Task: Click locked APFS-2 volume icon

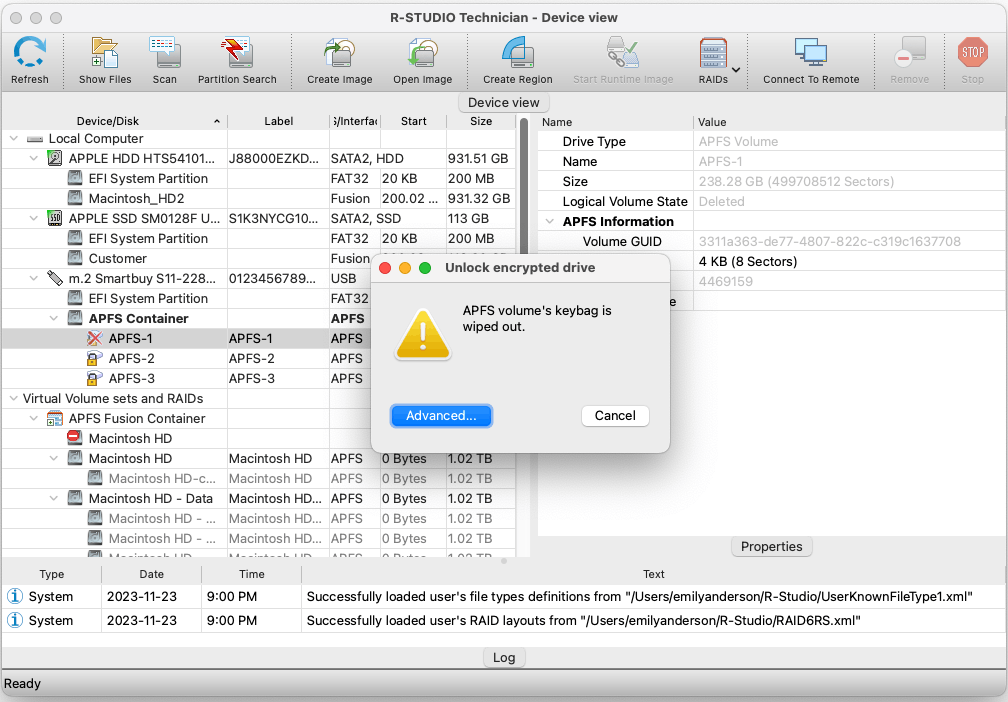Action: pyautogui.click(x=94, y=358)
